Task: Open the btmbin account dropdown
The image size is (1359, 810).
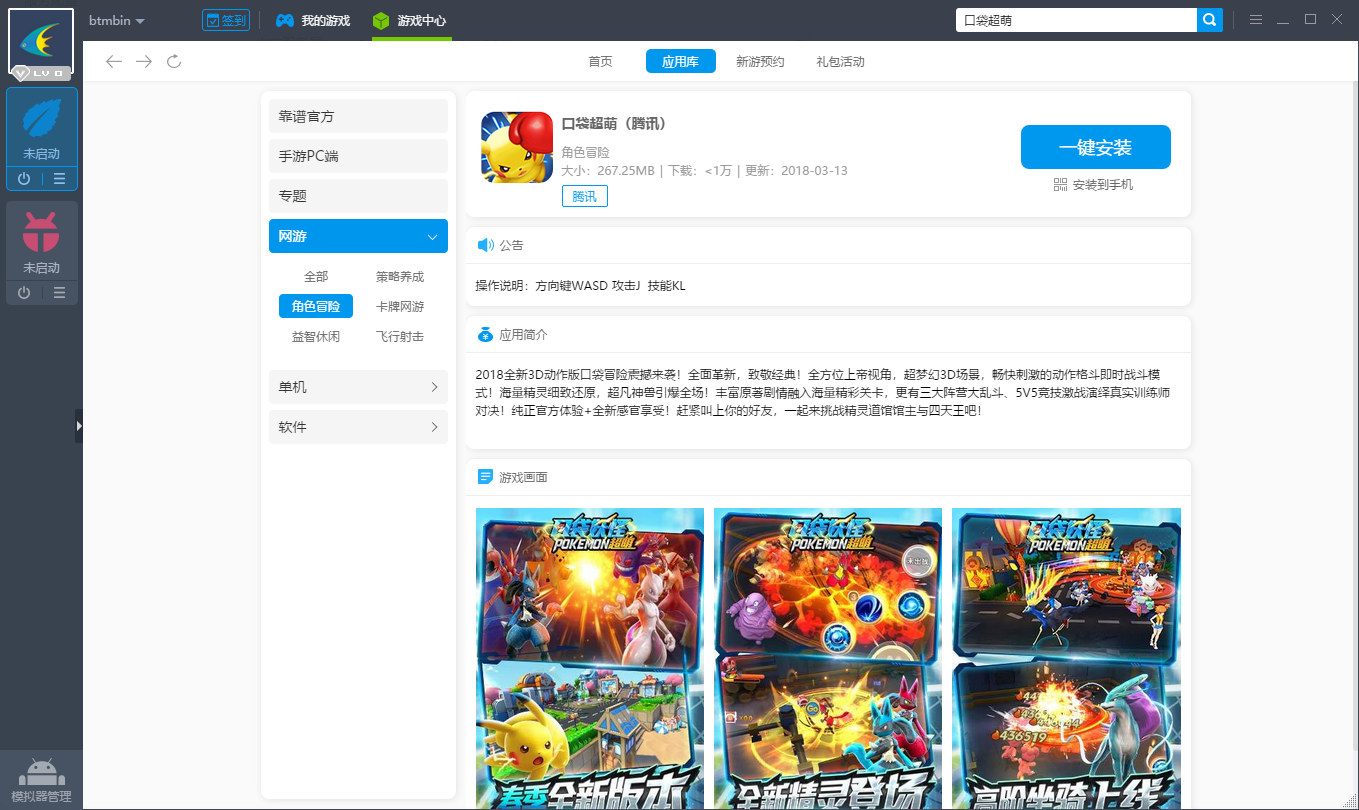Action: 116,21
